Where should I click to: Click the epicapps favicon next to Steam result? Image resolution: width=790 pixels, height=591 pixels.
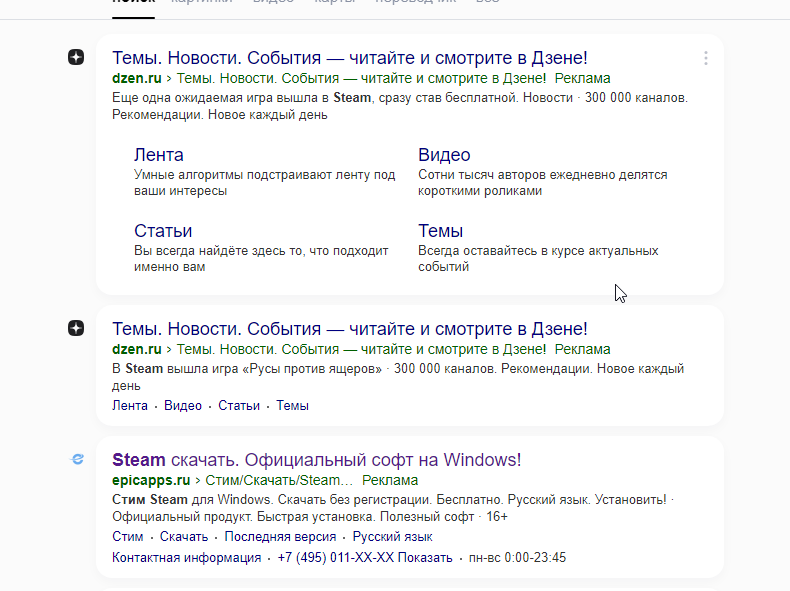point(76,459)
